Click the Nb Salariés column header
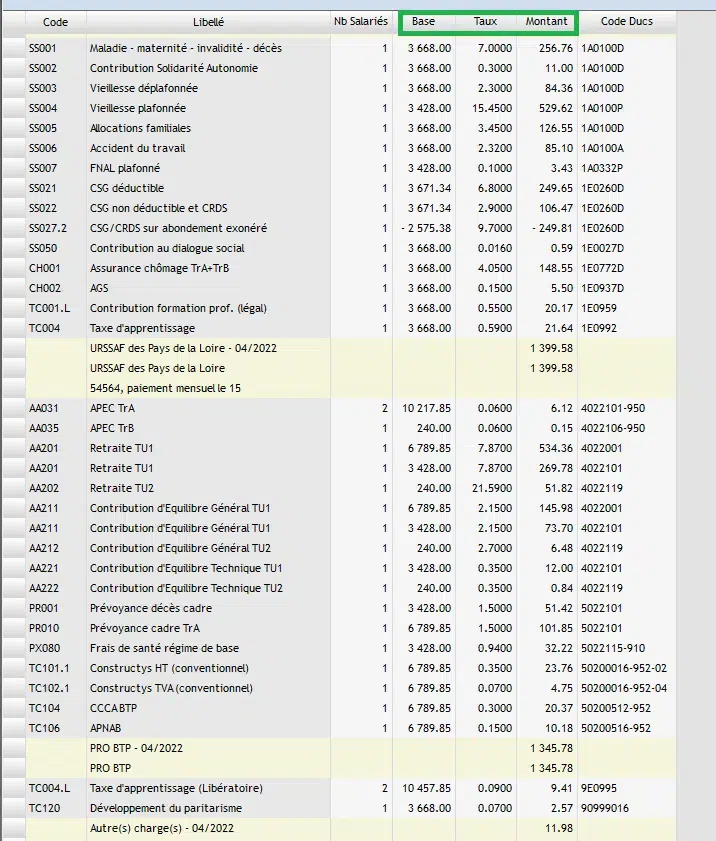The image size is (716, 841). [x=360, y=21]
